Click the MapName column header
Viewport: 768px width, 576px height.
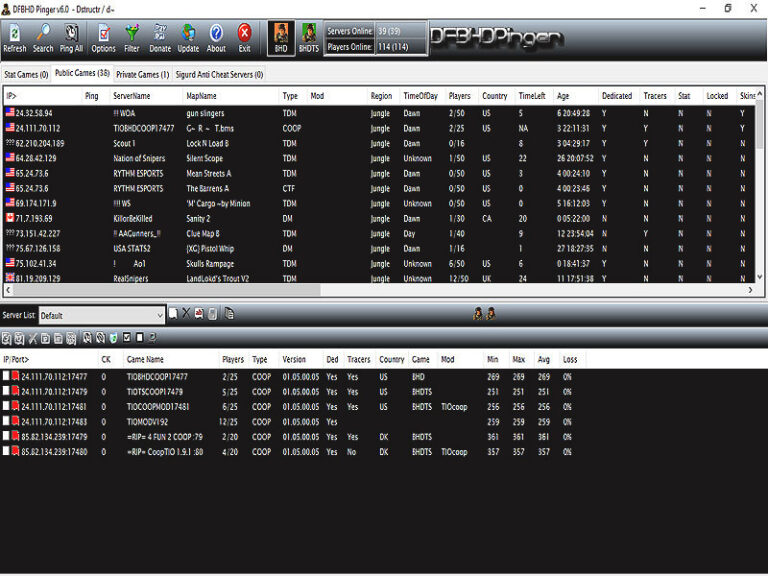(x=230, y=96)
